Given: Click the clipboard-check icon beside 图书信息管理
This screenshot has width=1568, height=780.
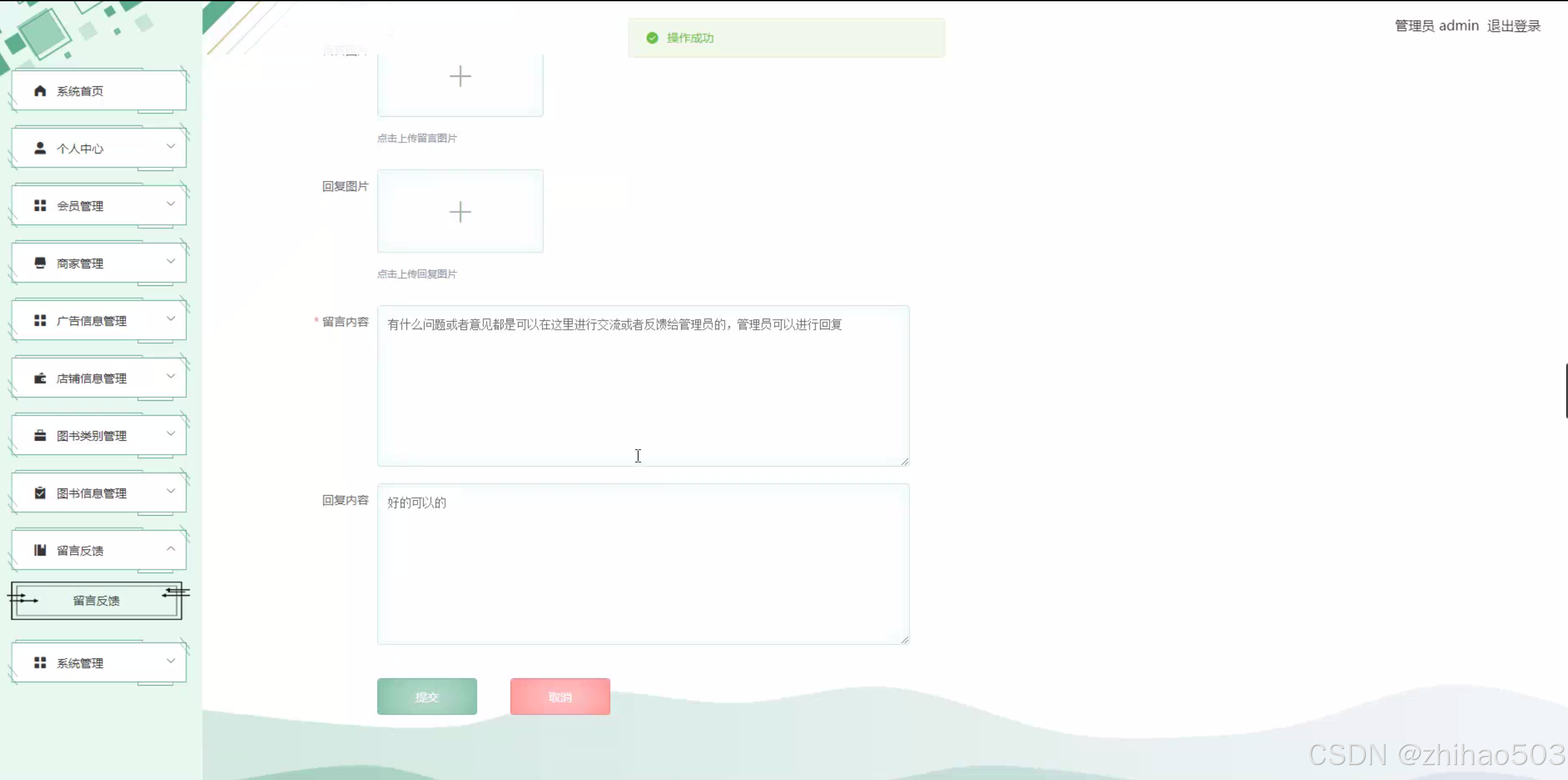Looking at the screenshot, I should tap(40, 493).
